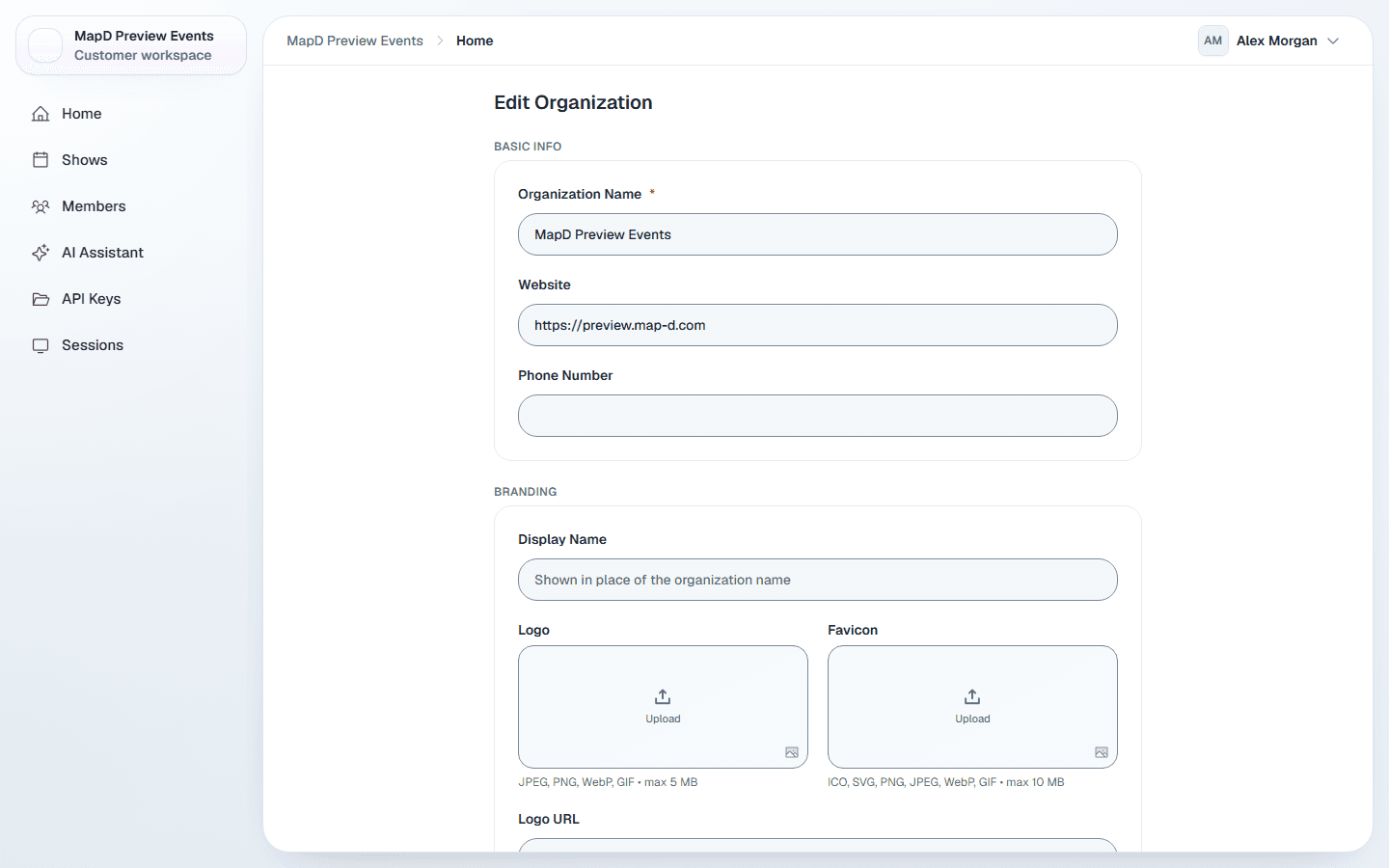The height and width of the screenshot is (868, 1389).
Task: Navigate to AI Assistant
Action: [131, 253]
